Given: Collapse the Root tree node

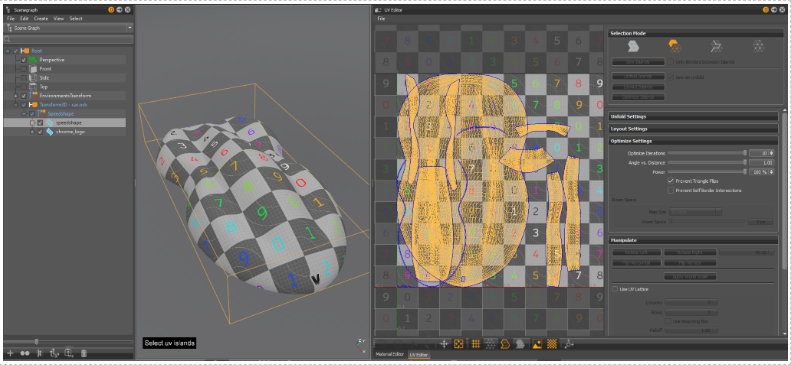Looking at the screenshot, I should 8,51.
